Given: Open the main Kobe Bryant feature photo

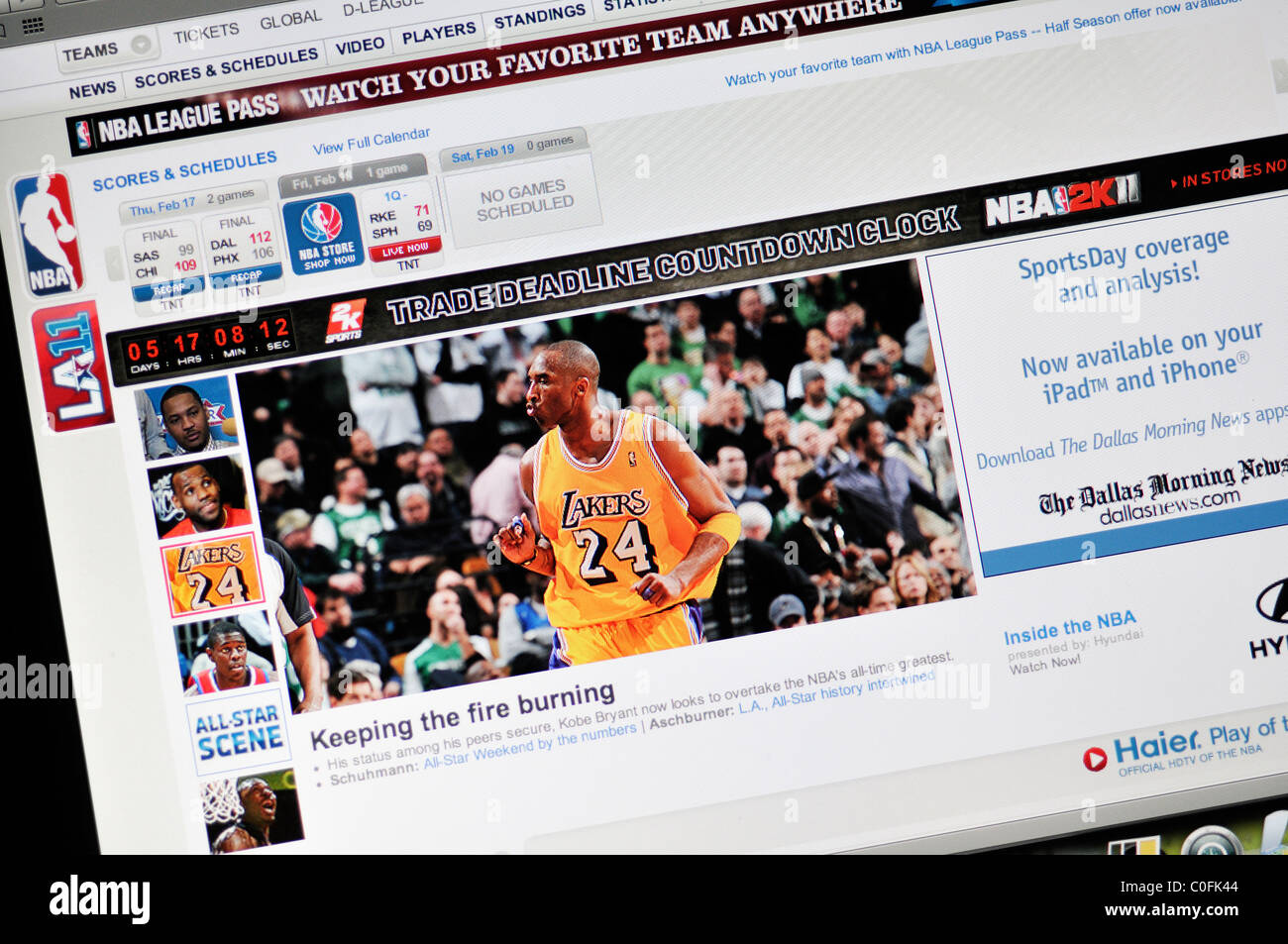Looking at the screenshot, I should [608, 483].
